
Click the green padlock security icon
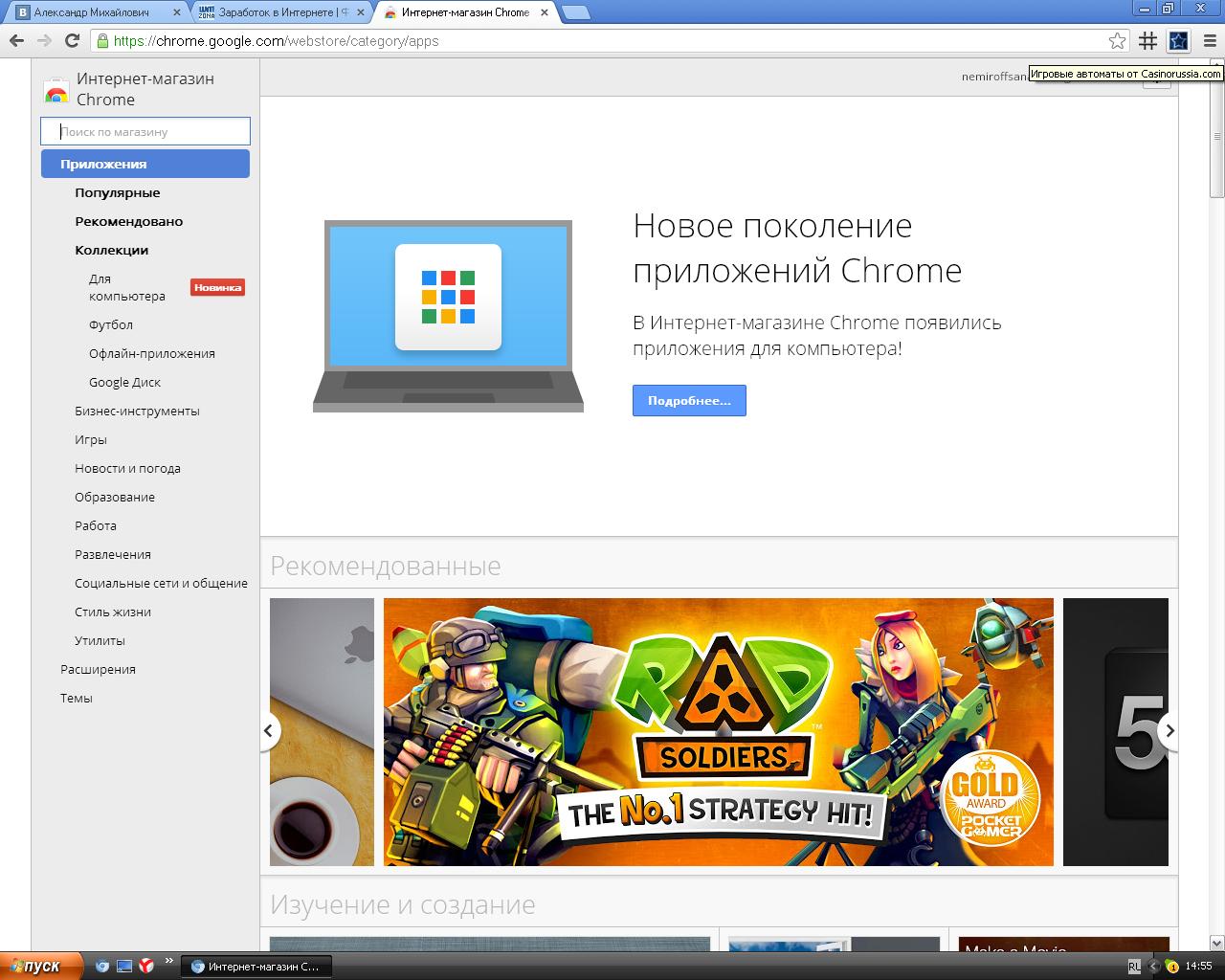pyautogui.click(x=102, y=40)
